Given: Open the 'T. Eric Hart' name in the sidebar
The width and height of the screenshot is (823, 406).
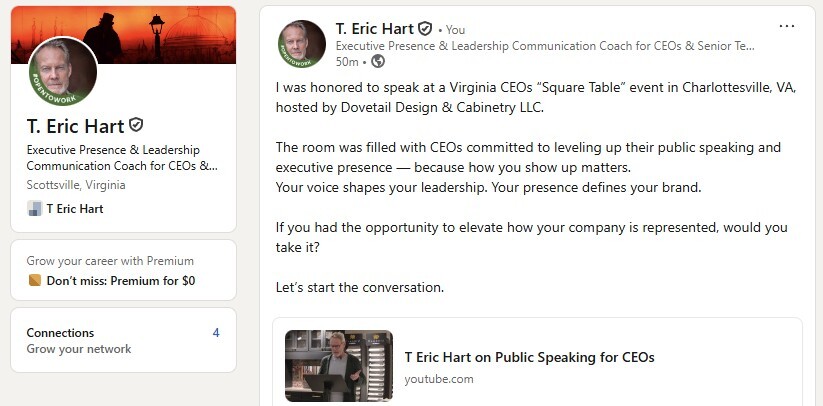Looking at the screenshot, I should 76,126.
